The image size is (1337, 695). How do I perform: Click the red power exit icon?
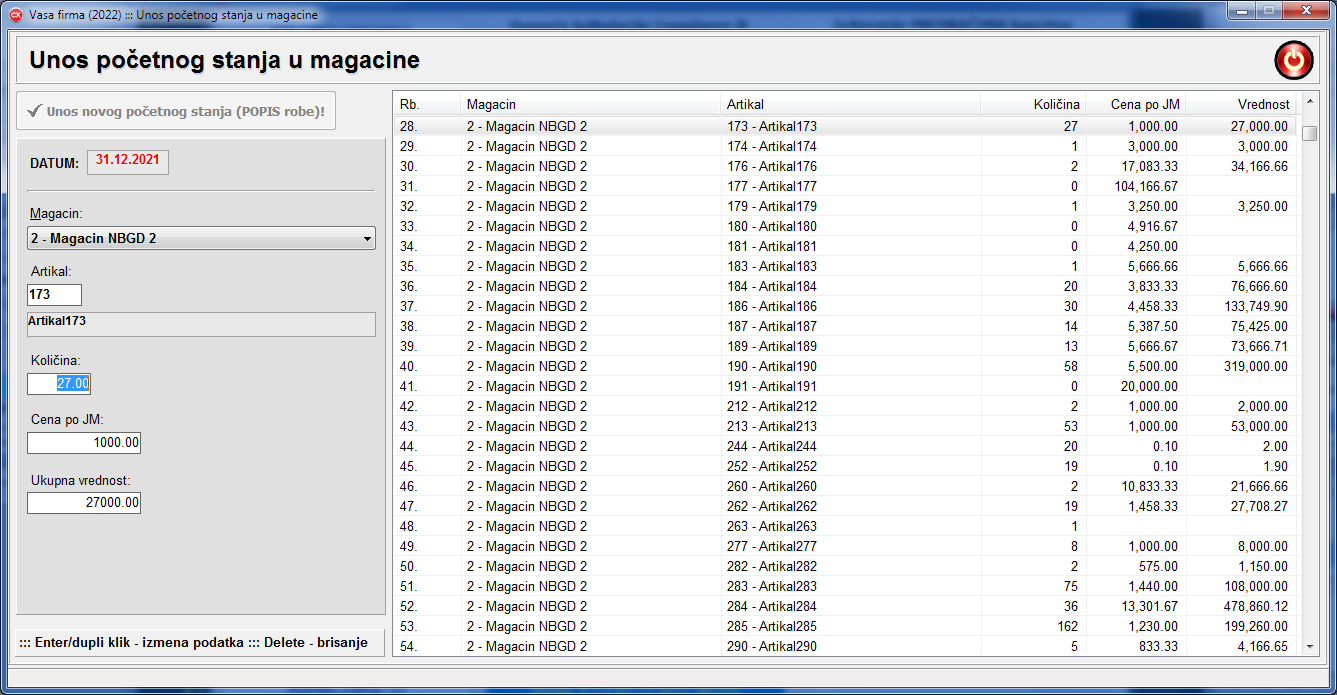coord(1294,60)
